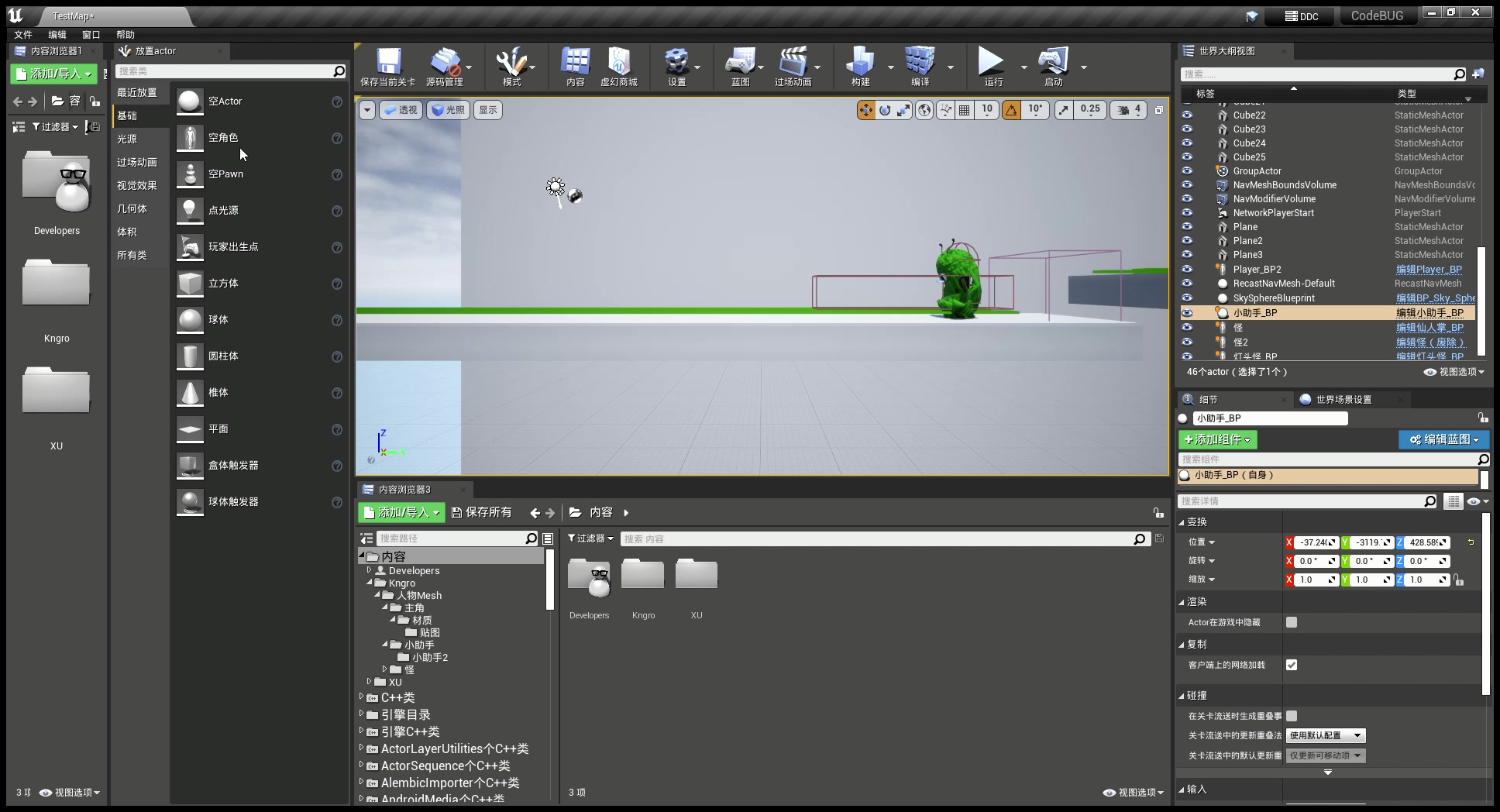Screen dimensions: 1500x812
Task: Click the 添加组件 (Add Component) button
Action: pos(1217,439)
